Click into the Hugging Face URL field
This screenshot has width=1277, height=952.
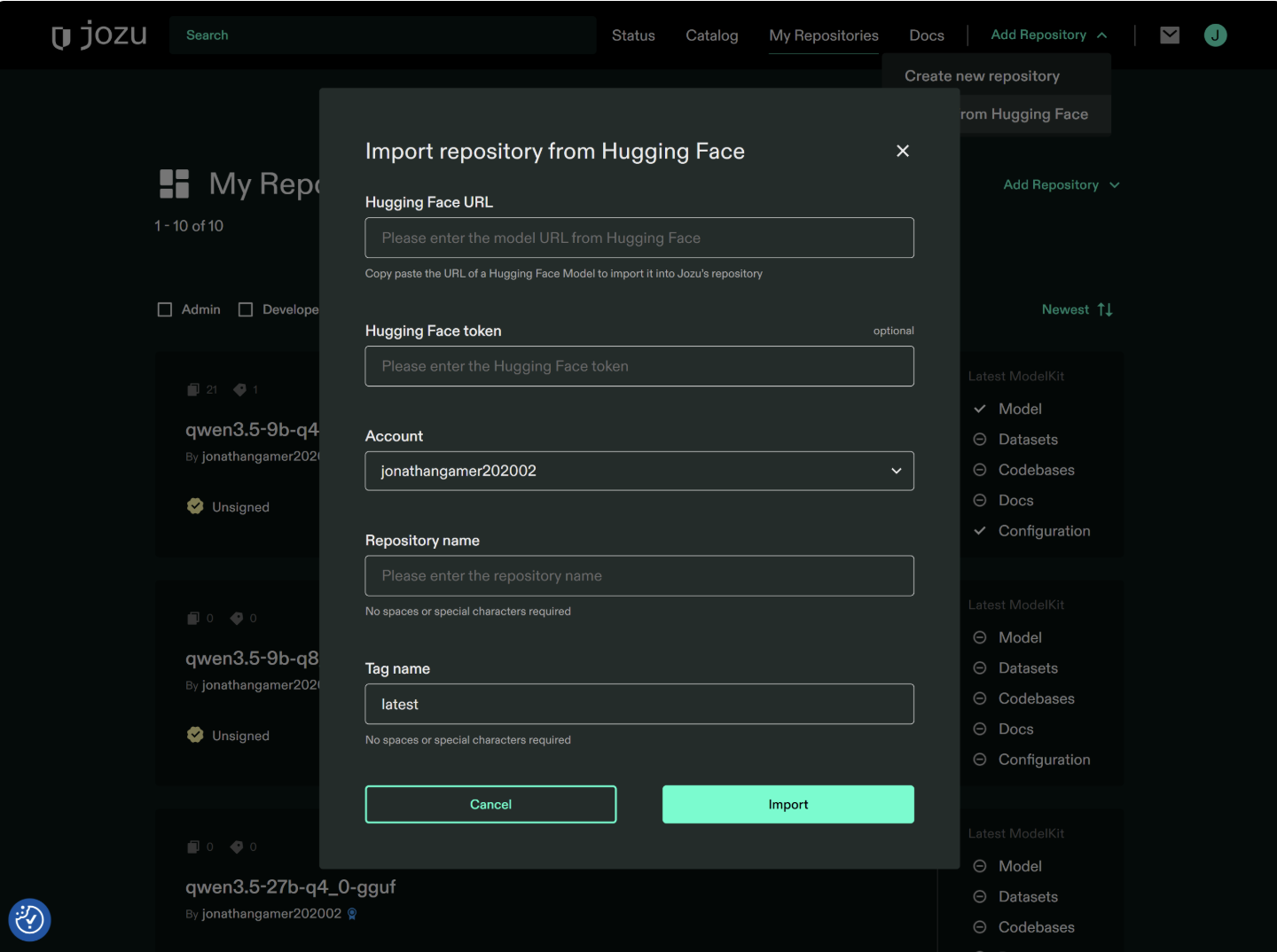tap(639, 238)
